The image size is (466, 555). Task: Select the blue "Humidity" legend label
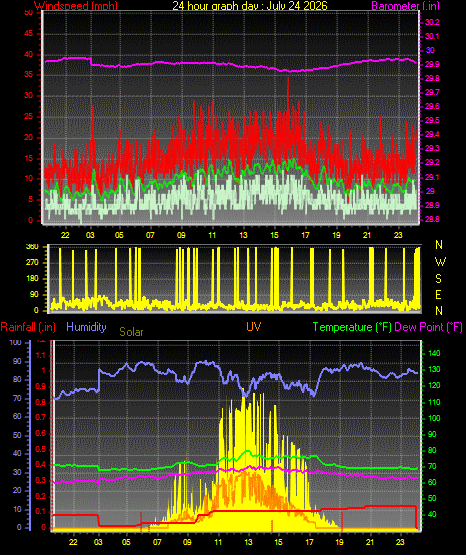point(86,327)
